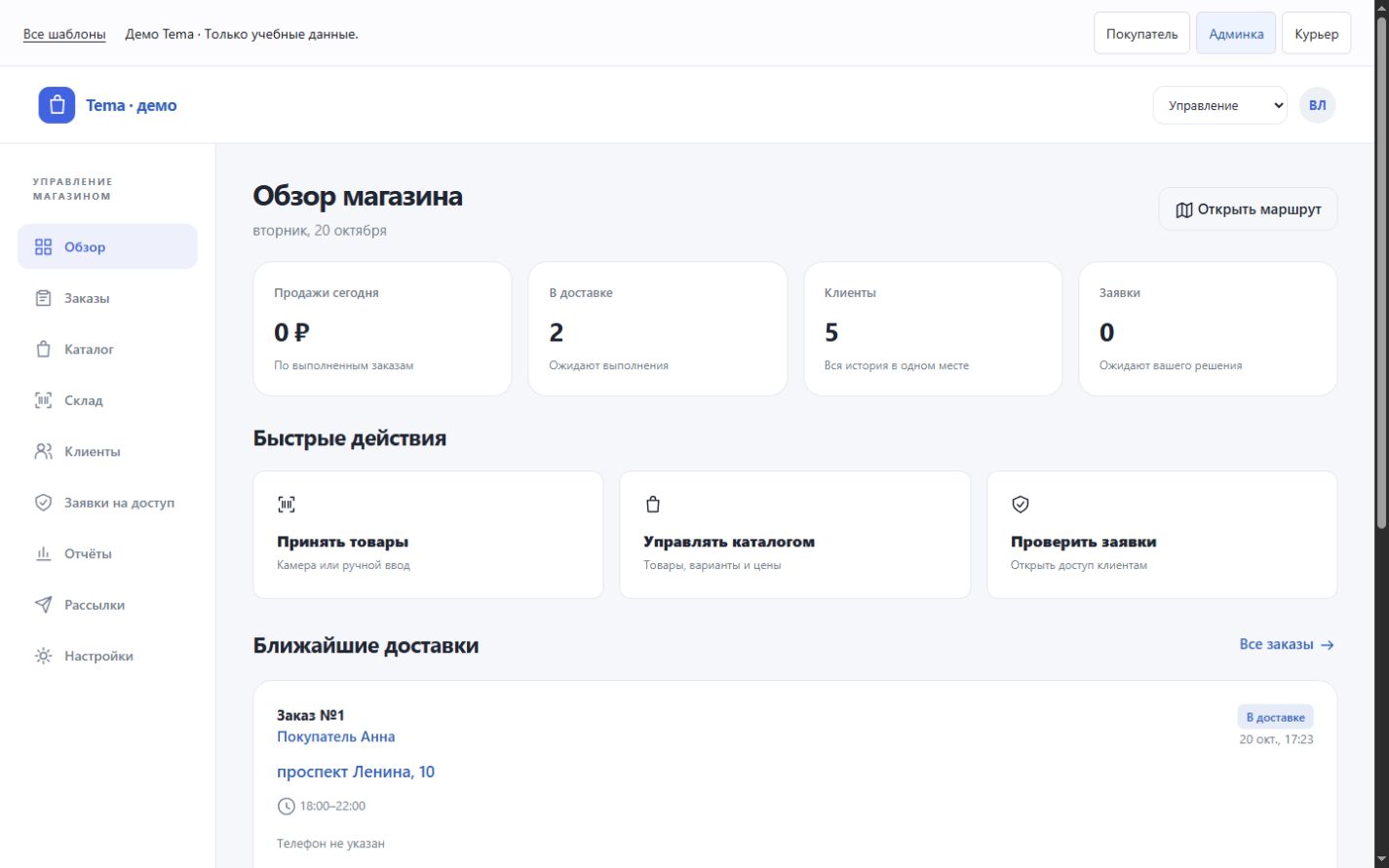This screenshot has height=868, width=1389.
Task: Click the map icon in Открыть маршрут
Action: click(x=1184, y=209)
